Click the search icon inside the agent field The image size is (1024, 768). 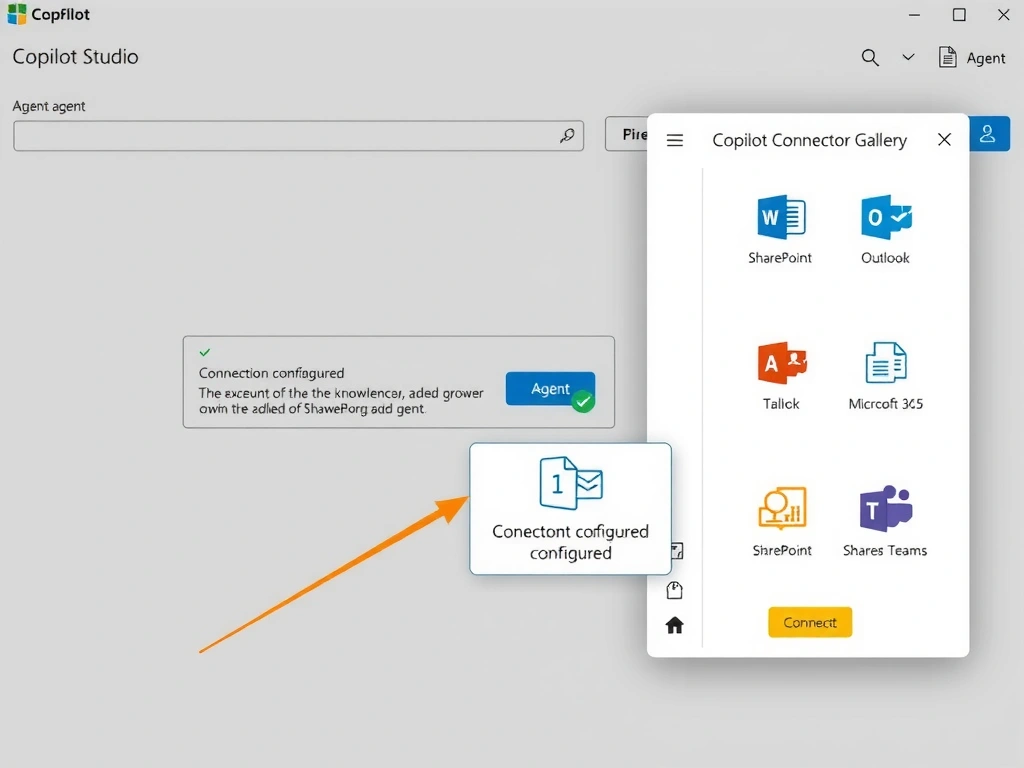click(x=567, y=135)
